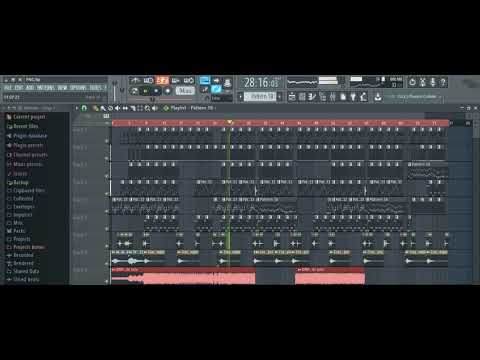Screen dimensions: 480x360
Task: Select the Mute tool in playlist toolbar
Action: pyautogui.click(x=117, y=108)
